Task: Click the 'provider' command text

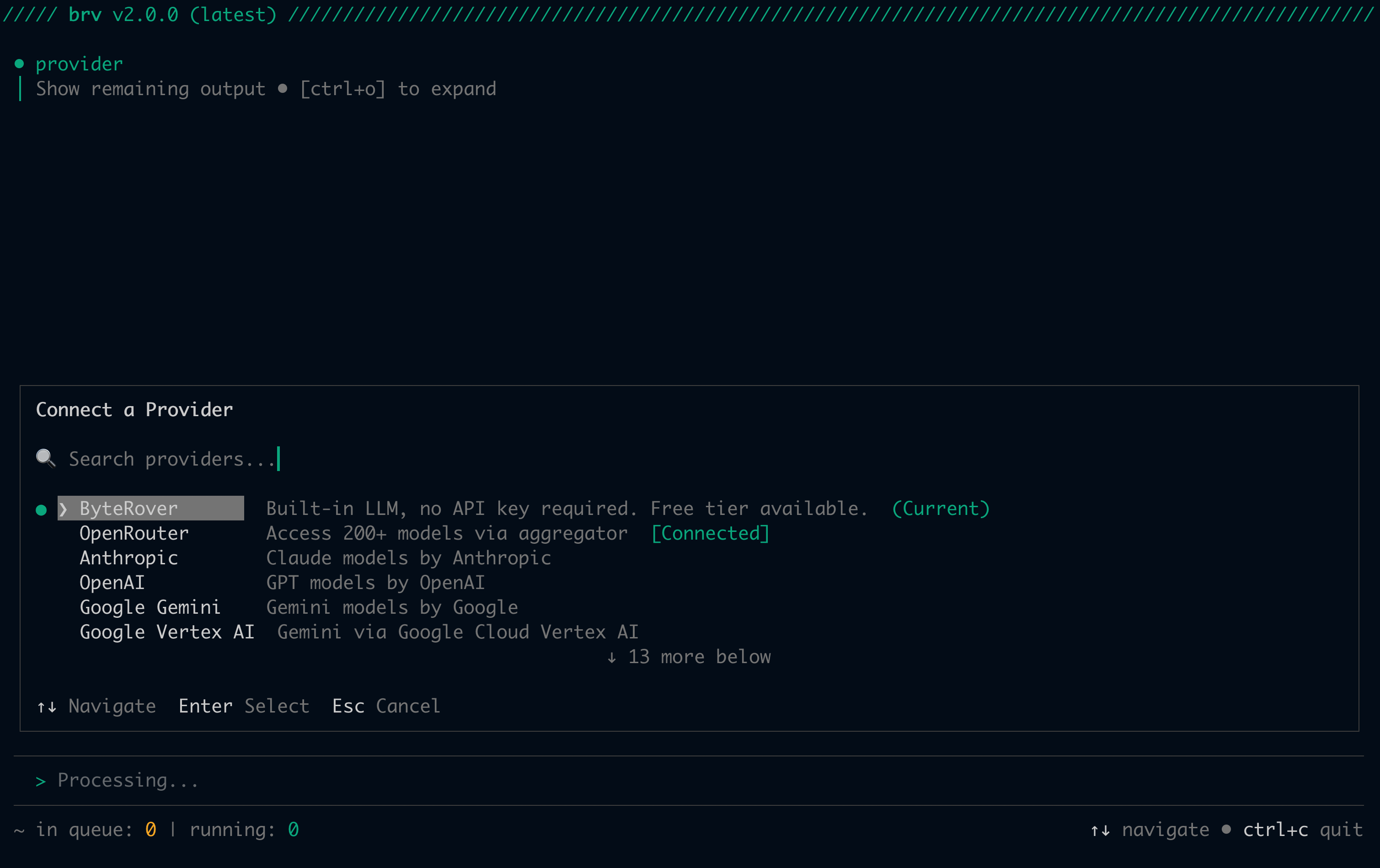Action: click(x=79, y=64)
